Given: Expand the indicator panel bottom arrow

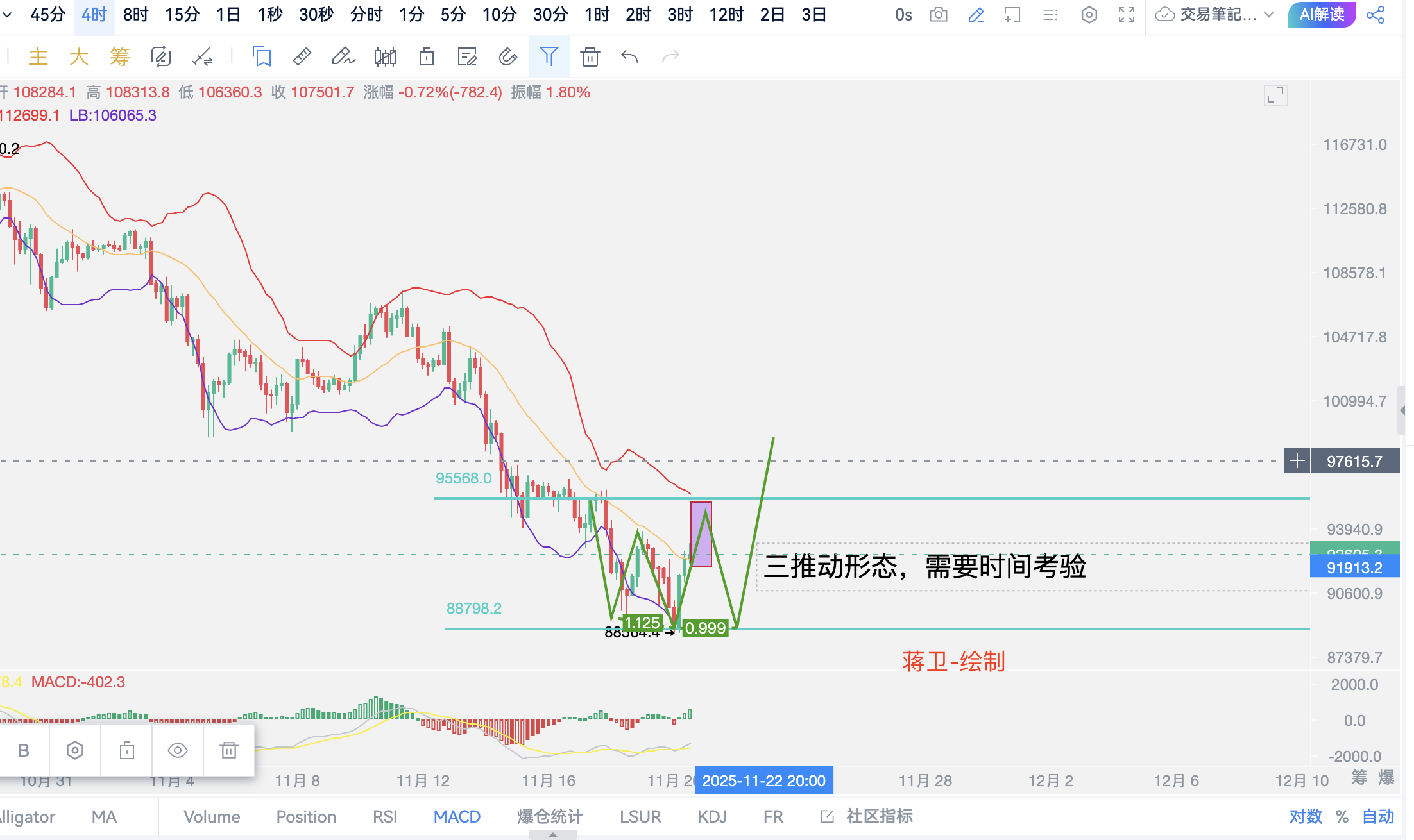Looking at the screenshot, I should [552, 835].
